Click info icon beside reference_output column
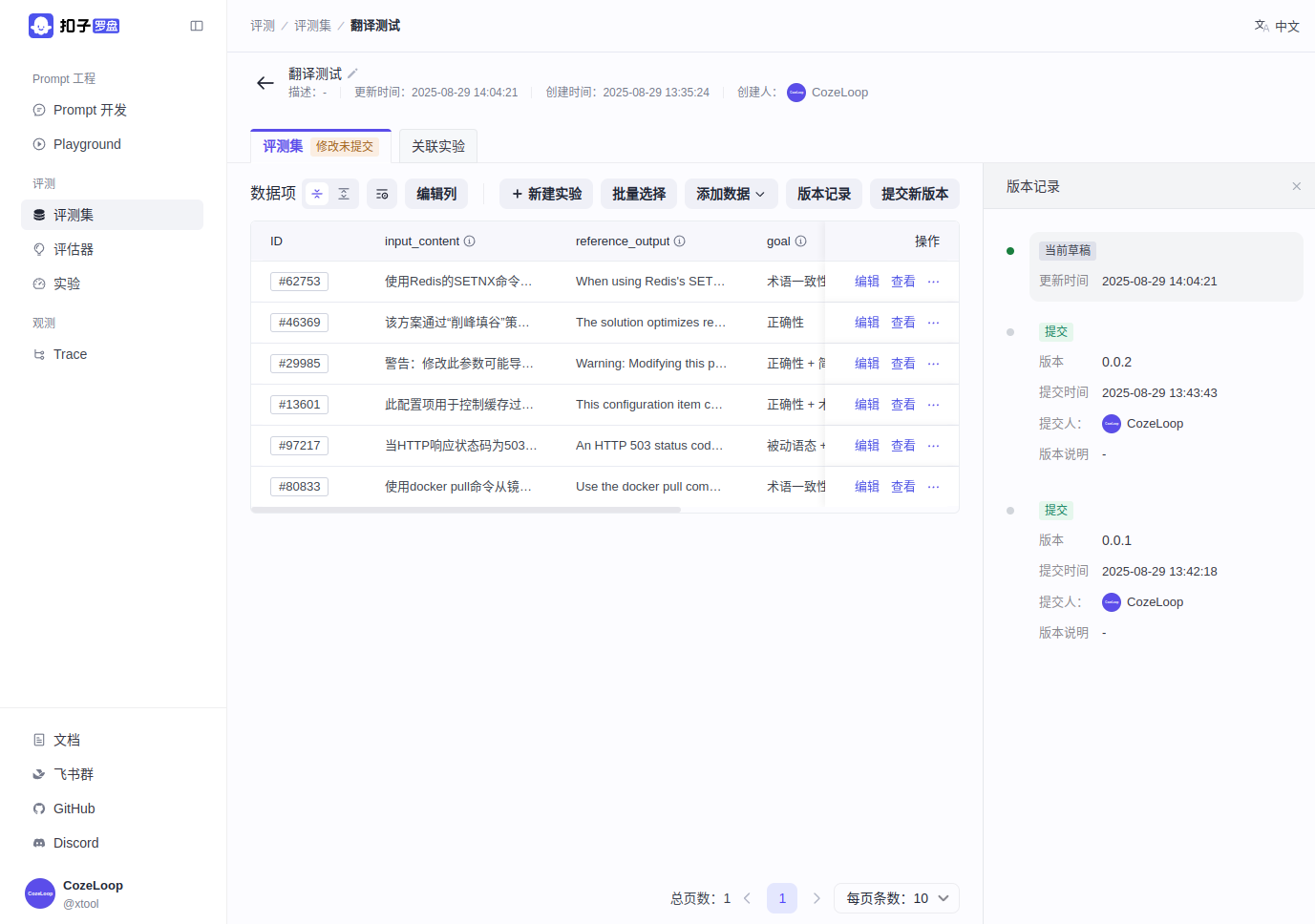 pos(680,241)
